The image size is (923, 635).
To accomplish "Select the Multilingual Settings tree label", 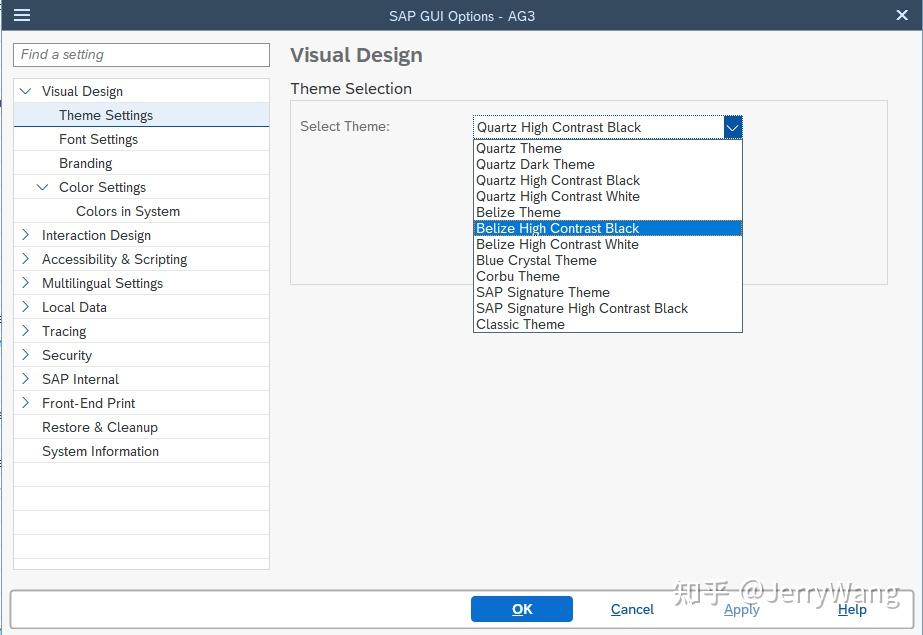I will [102, 284].
